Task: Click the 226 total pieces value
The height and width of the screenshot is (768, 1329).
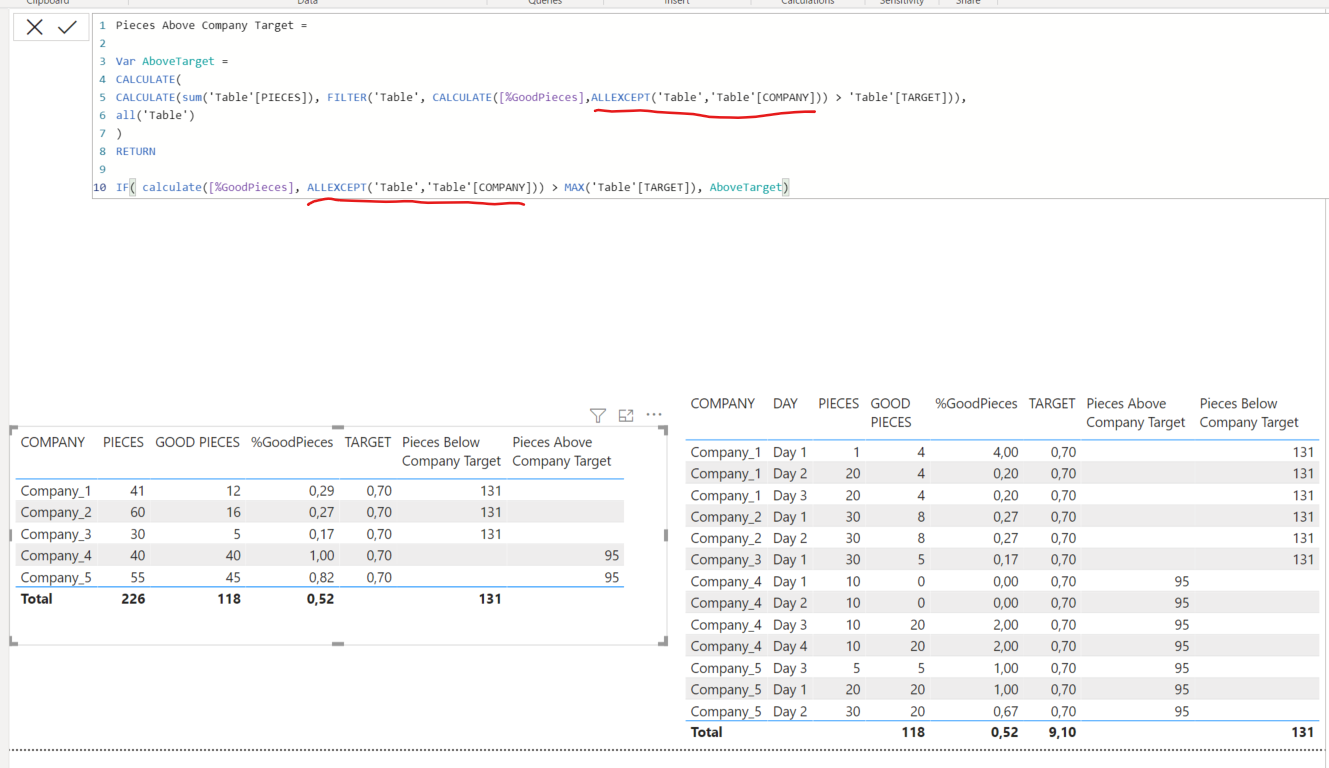Action: point(133,599)
